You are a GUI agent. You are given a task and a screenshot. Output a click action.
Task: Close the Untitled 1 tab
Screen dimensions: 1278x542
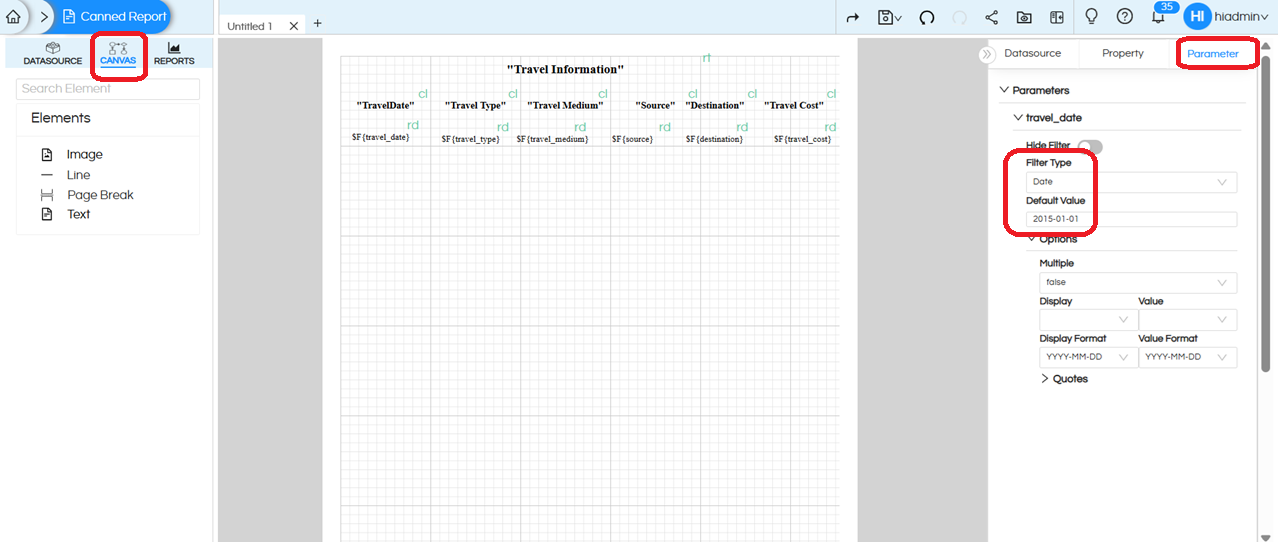point(293,26)
